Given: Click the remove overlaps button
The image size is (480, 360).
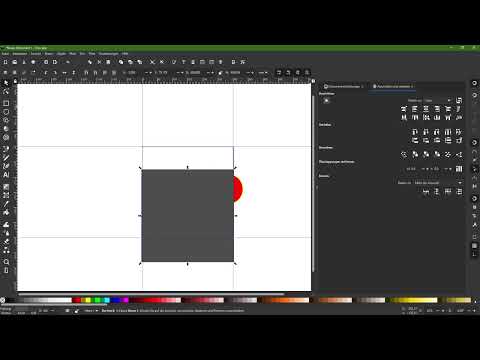Looking at the screenshot, I should pyautogui.click(x=459, y=169).
